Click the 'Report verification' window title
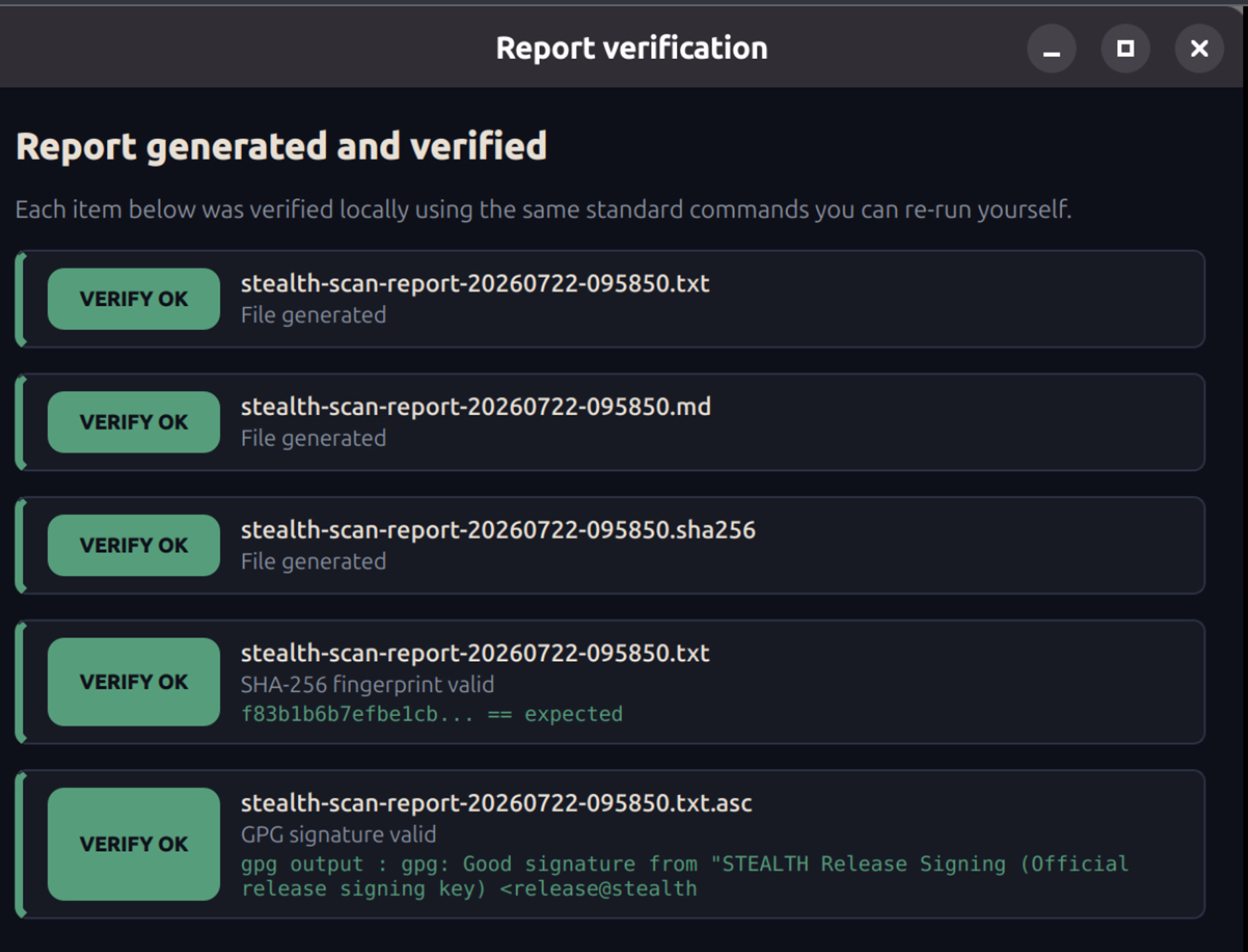This screenshot has width=1248, height=952. tap(632, 48)
